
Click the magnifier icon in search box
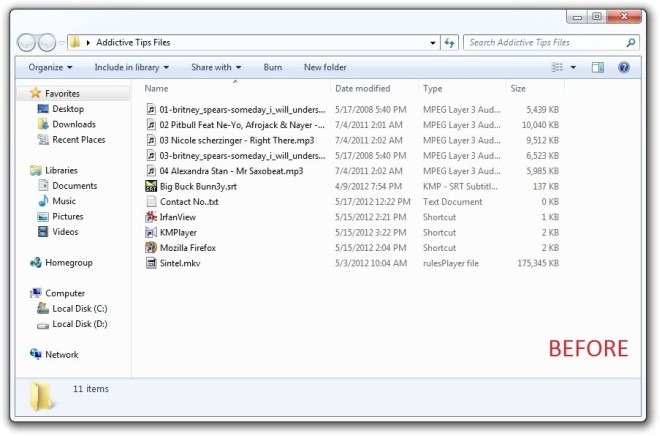coord(630,43)
